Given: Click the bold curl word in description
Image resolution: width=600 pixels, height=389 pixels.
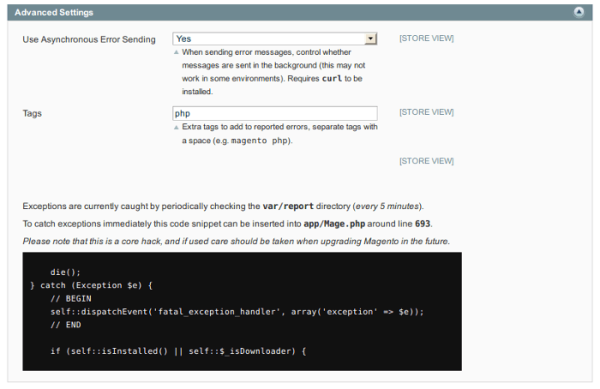Looking at the screenshot, I should click(x=332, y=78).
